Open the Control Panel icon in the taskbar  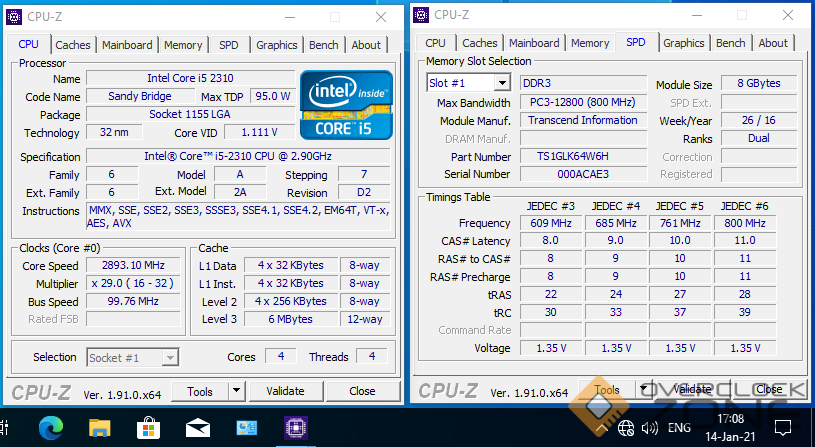click(247, 428)
